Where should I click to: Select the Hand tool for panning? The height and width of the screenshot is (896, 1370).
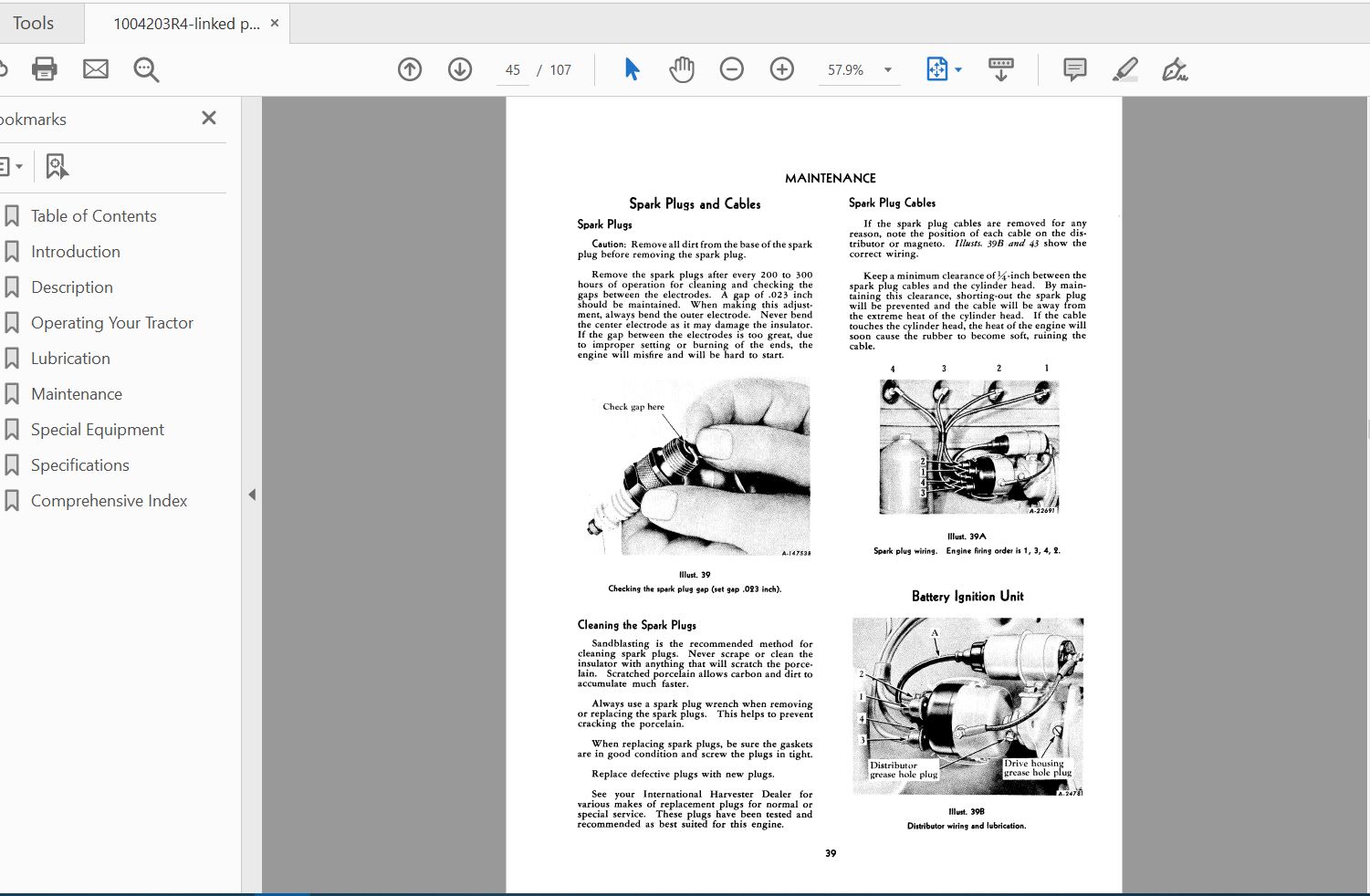click(681, 68)
